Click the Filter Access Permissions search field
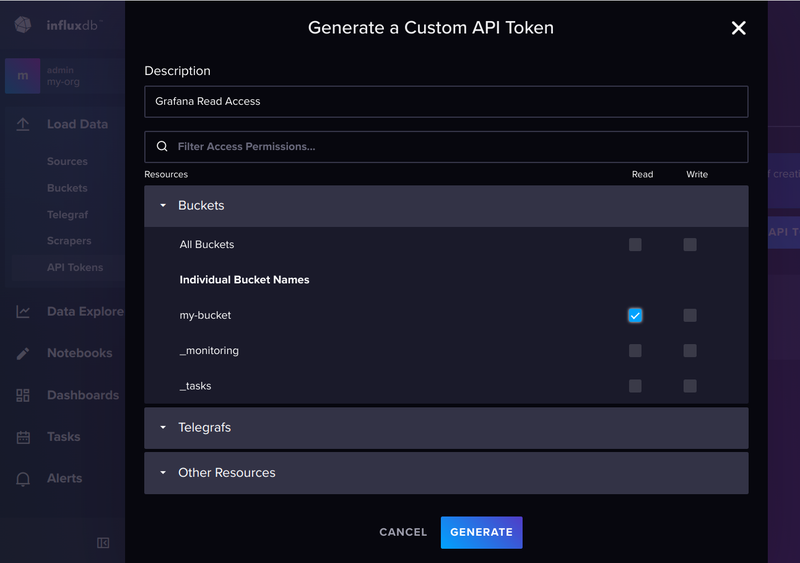The image size is (800, 563). pos(446,146)
